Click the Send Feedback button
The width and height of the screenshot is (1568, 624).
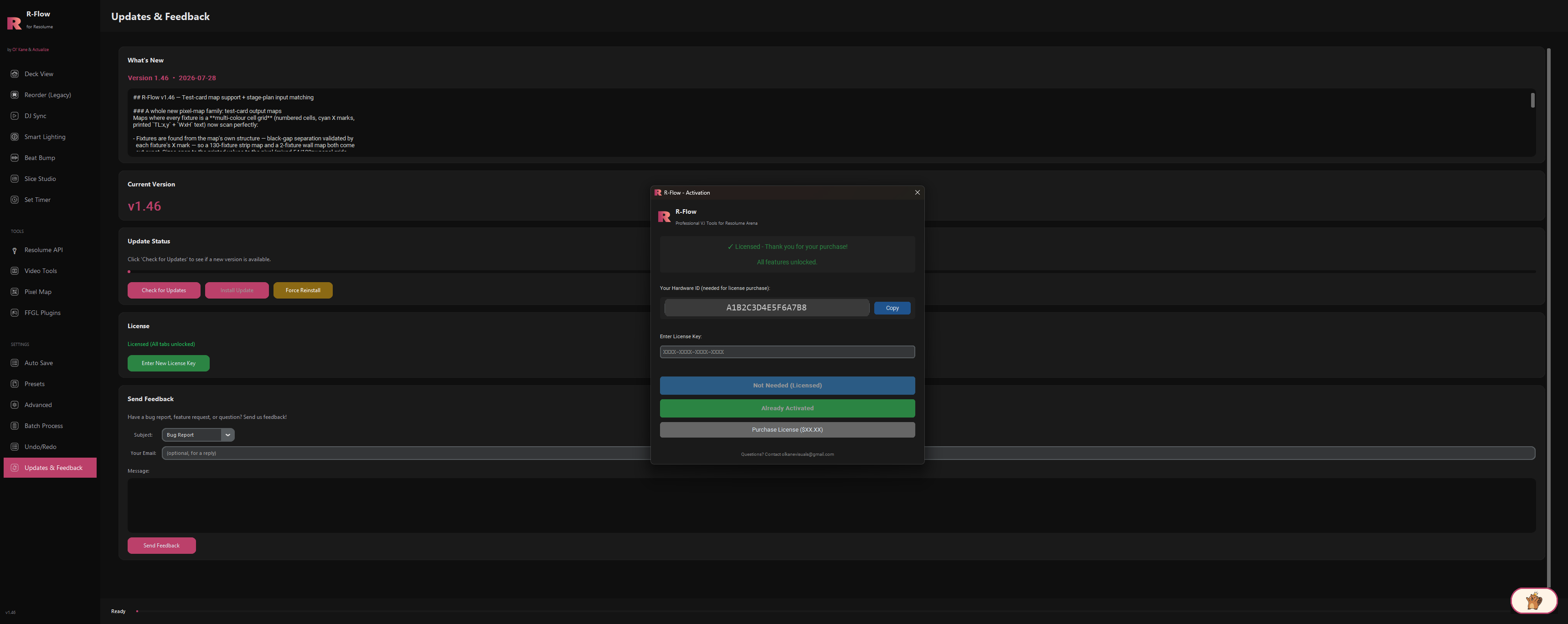point(161,546)
